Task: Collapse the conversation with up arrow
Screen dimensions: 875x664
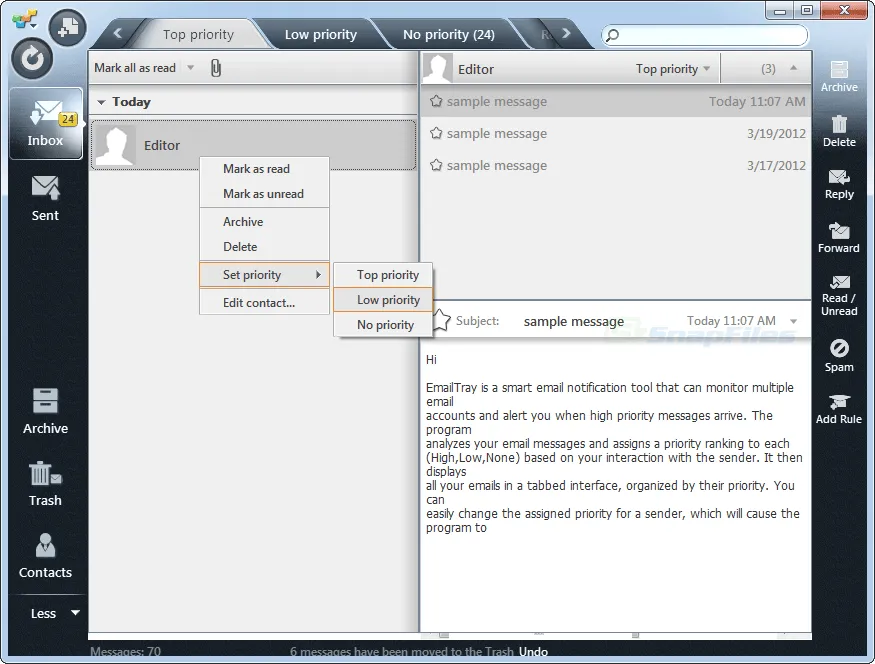Action: tap(794, 68)
